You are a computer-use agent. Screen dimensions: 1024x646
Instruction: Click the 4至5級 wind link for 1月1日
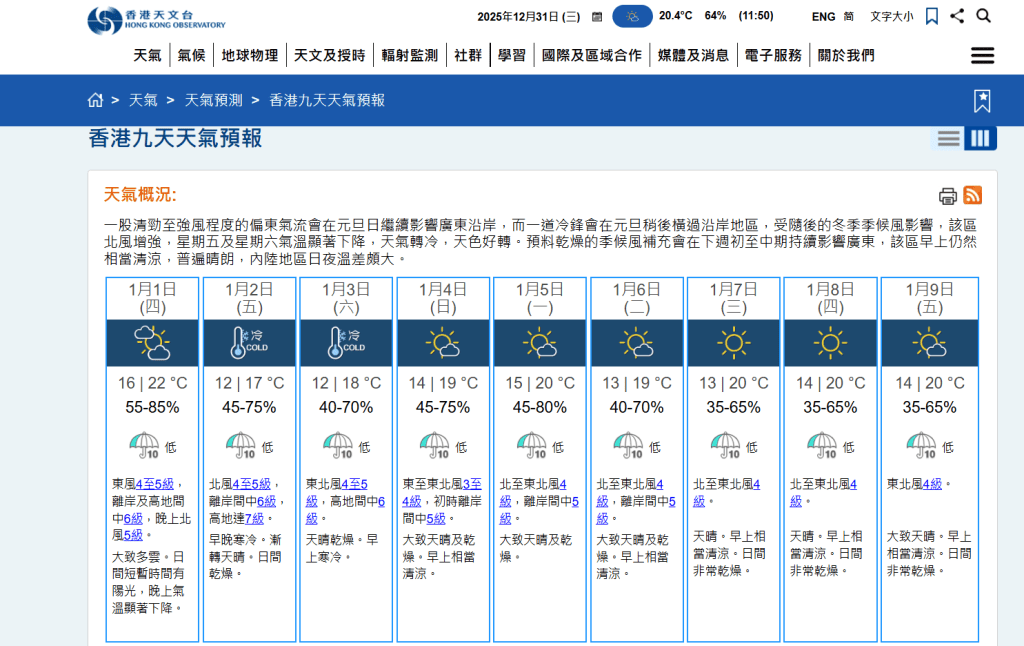155,484
